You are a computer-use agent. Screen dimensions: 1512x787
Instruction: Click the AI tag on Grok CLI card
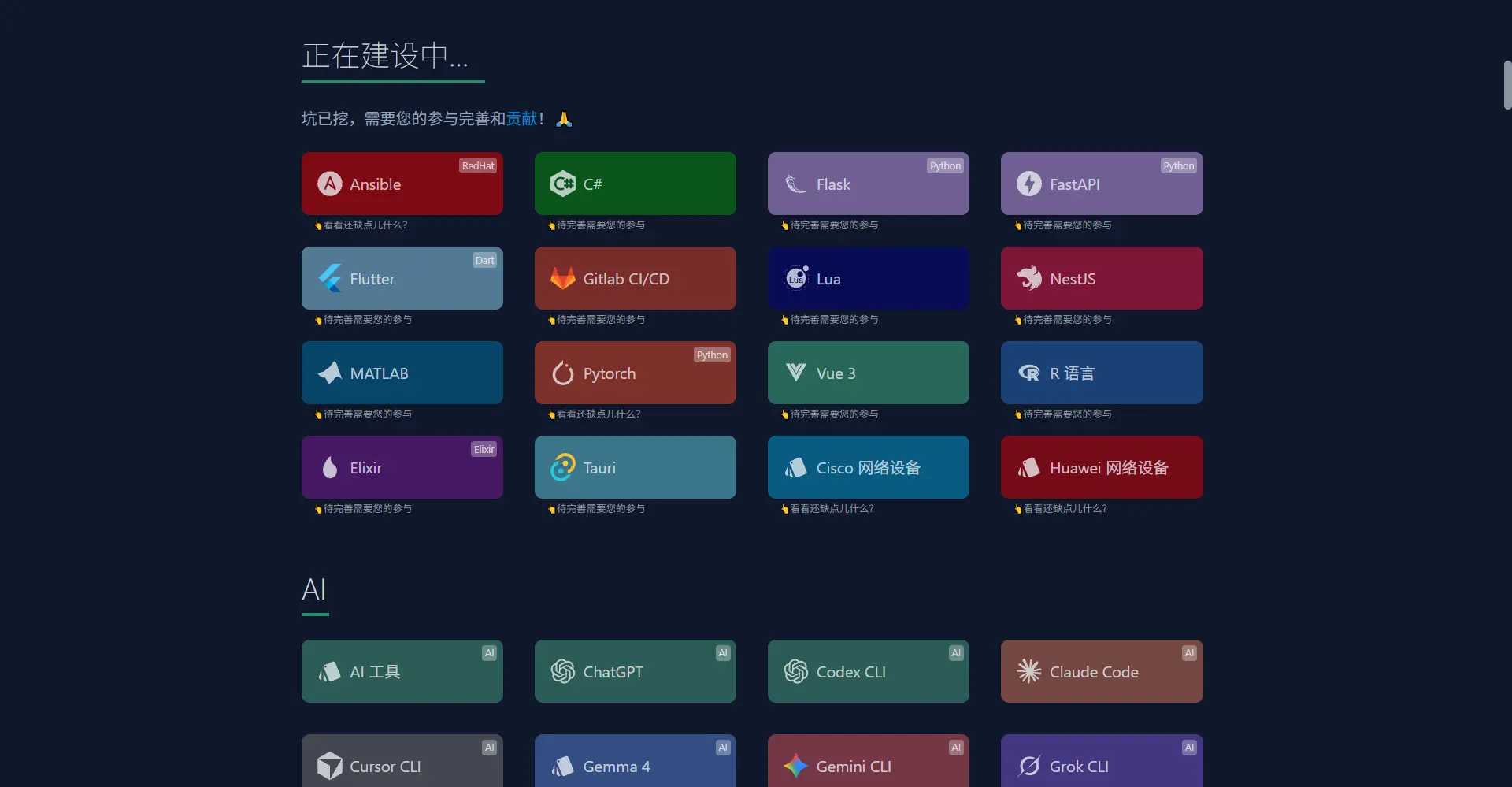(x=1189, y=748)
